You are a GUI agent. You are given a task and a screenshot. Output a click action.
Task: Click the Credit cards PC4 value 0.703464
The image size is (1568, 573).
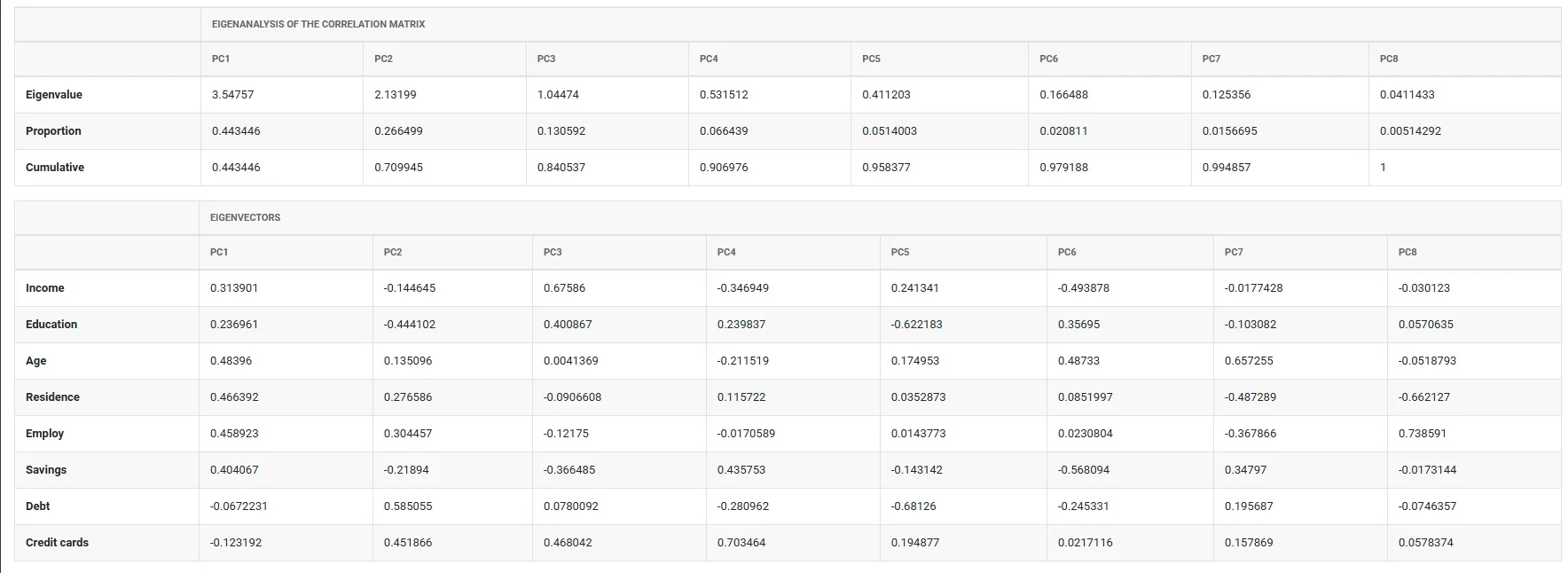(741, 543)
